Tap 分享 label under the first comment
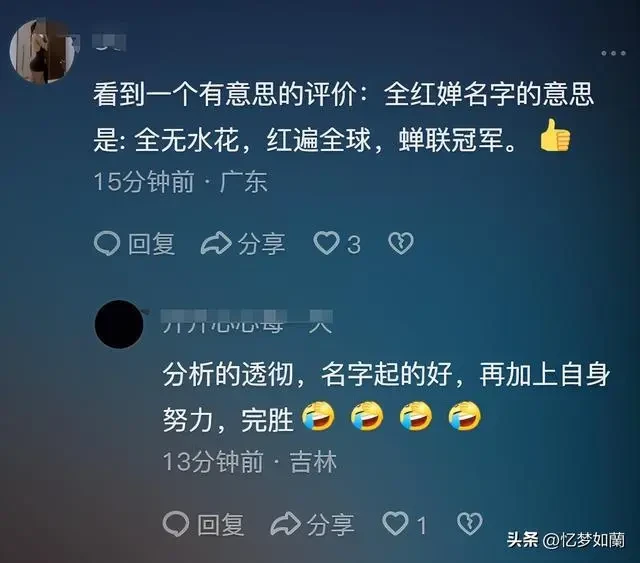 pyautogui.click(x=261, y=244)
